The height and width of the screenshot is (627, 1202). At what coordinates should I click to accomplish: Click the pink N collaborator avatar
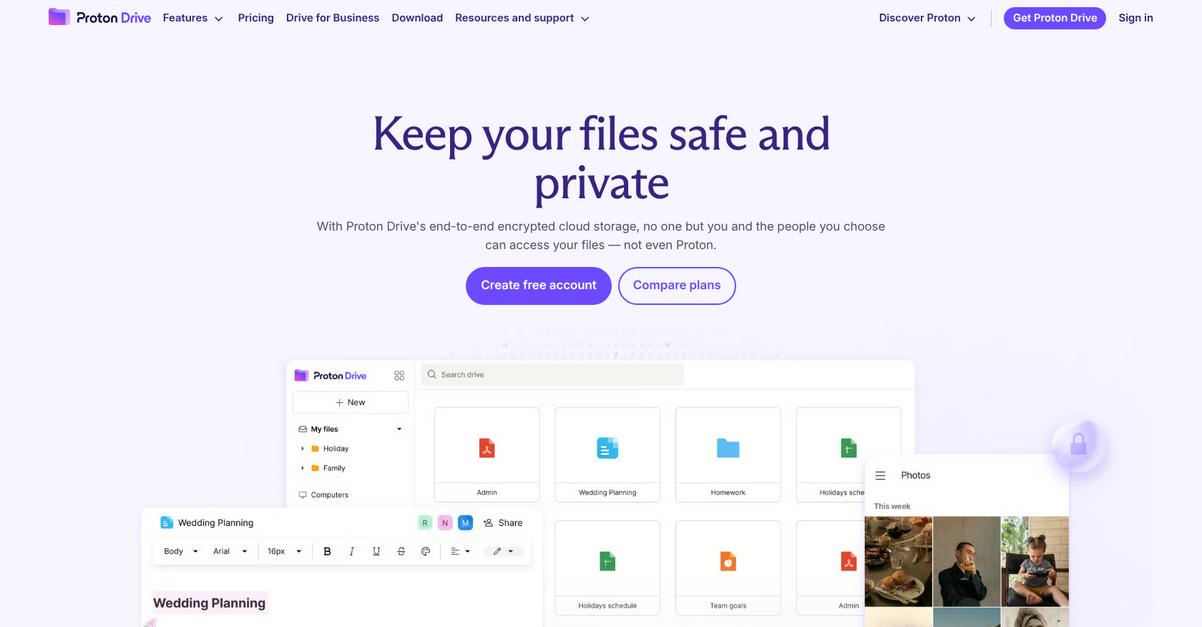pyautogui.click(x=445, y=522)
